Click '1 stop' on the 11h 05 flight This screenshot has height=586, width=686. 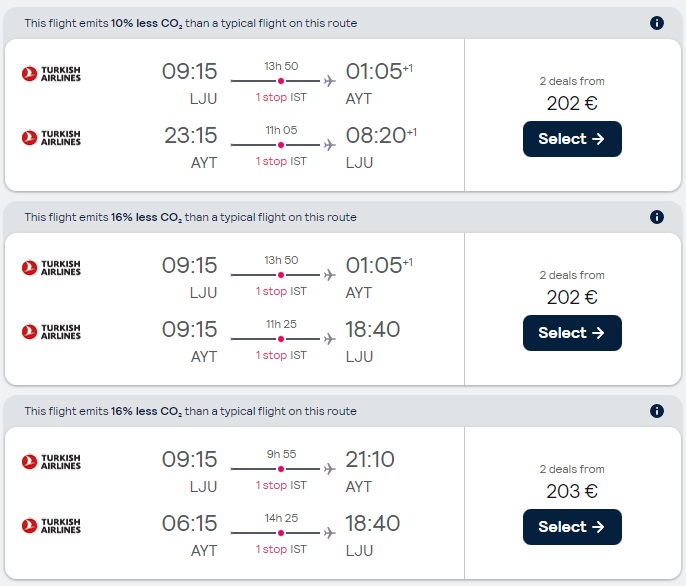coord(271,161)
